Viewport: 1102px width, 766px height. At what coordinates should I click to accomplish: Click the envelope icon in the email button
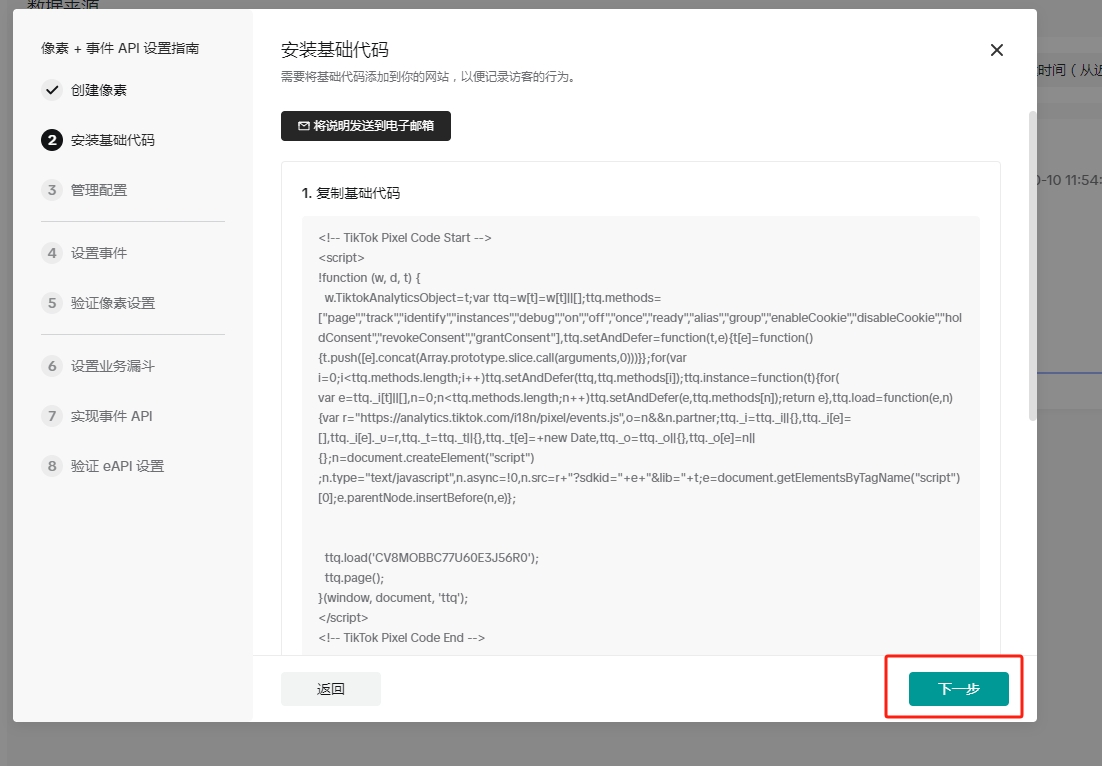pos(304,126)
